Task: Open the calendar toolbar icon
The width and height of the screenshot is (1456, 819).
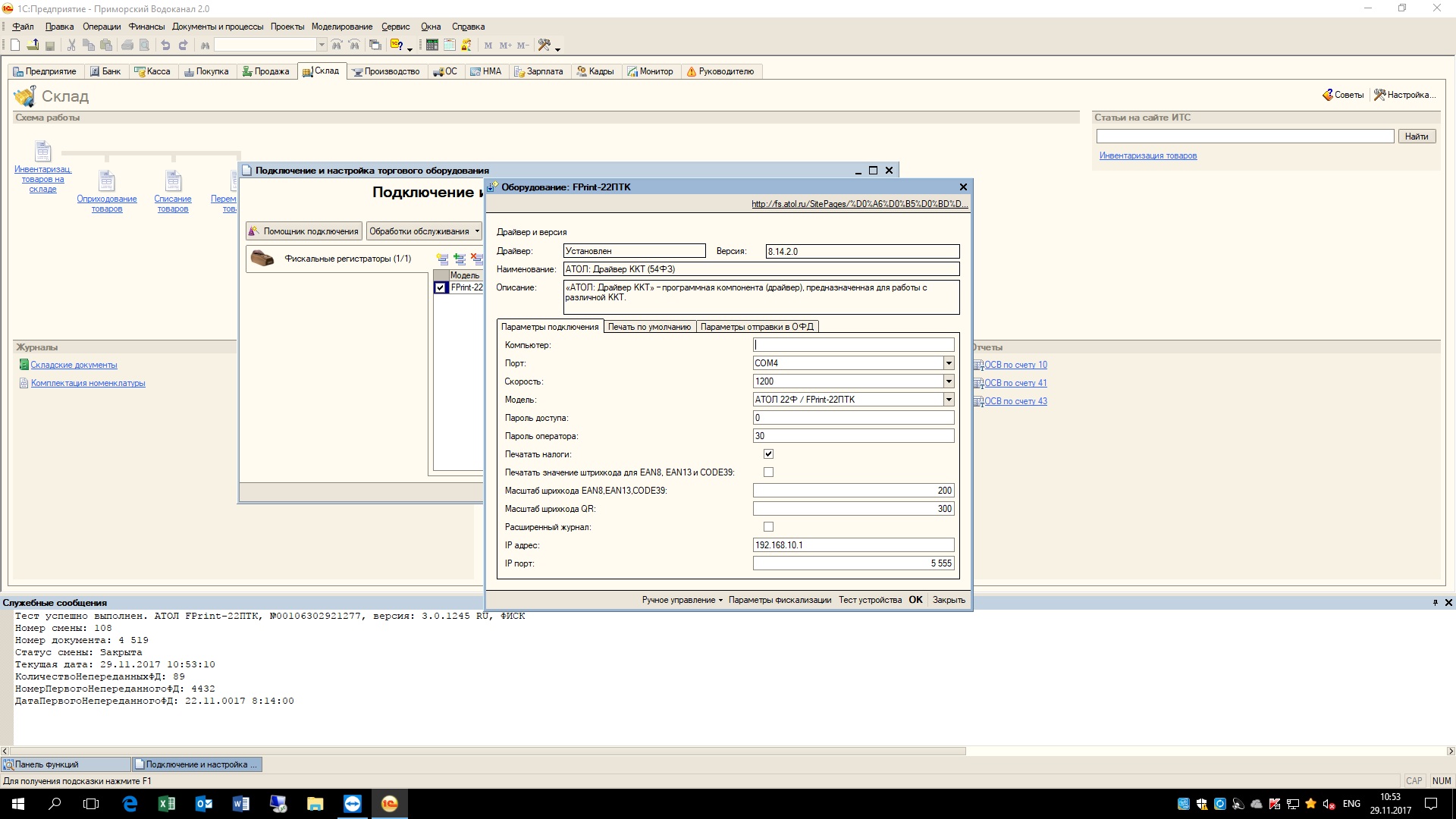Action: tap(449, 45)
